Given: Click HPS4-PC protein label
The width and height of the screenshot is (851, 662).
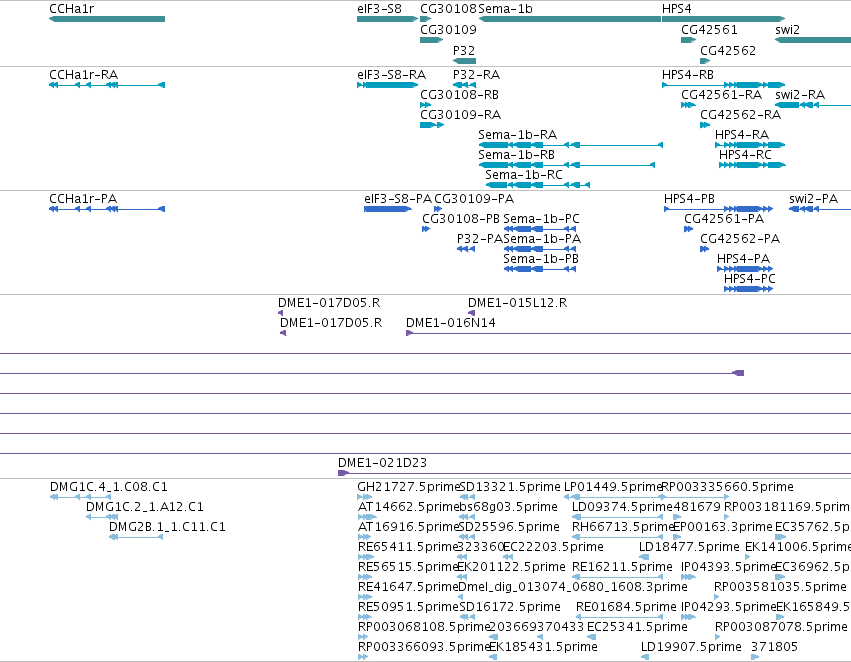Looking at the screenshot, I should tap(750, 279).
